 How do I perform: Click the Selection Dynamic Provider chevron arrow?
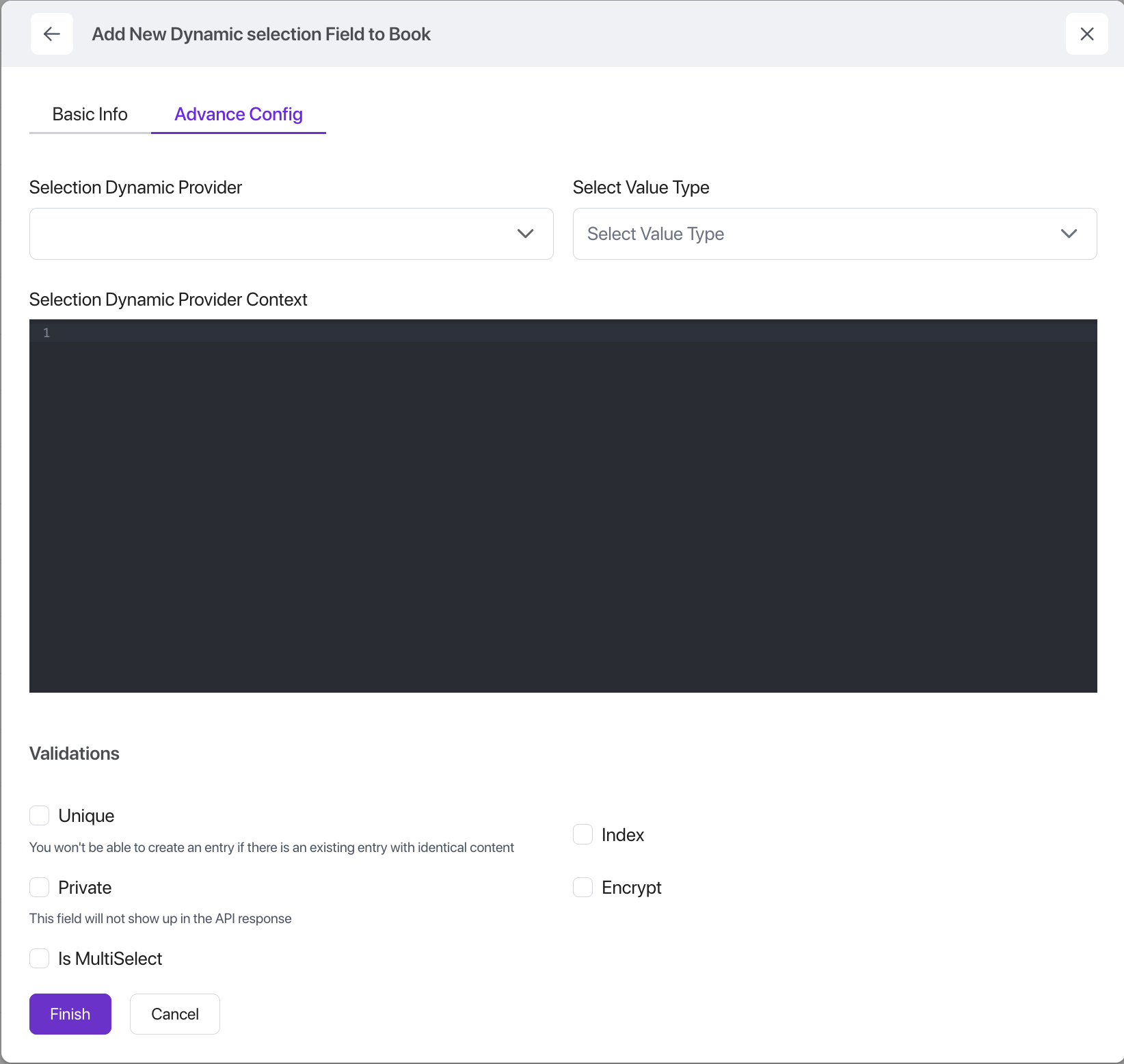525,234
